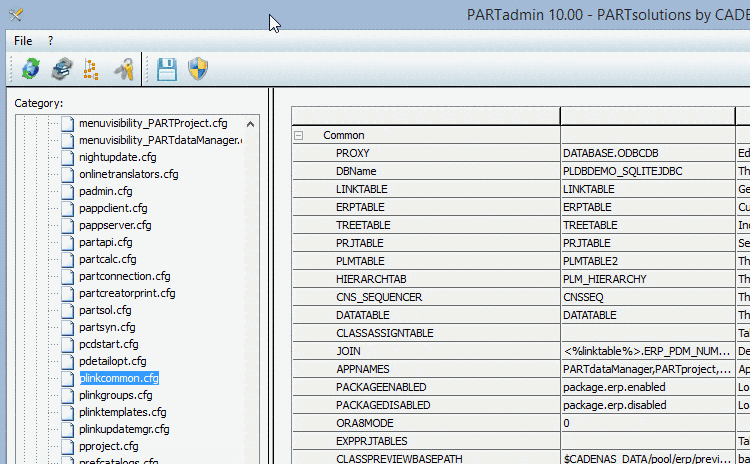The image size is (750, 464).
Task: Select pproject.cfg in category tree
Action: 109,446
